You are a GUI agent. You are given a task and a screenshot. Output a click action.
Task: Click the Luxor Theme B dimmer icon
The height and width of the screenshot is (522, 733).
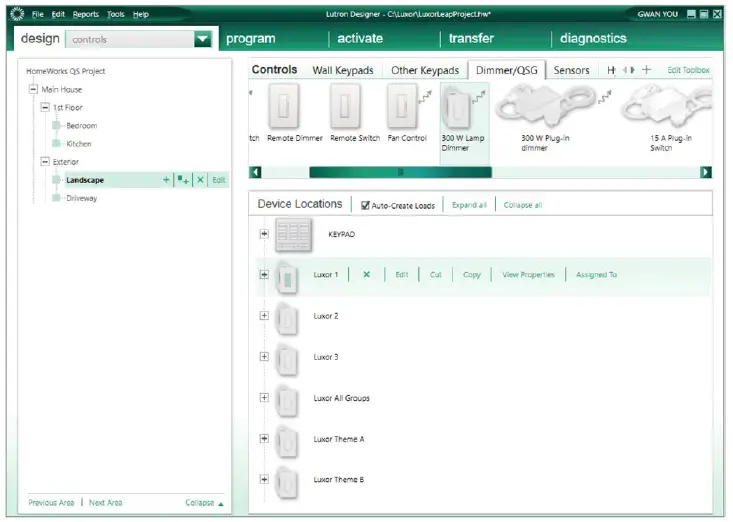pos(287,483)
